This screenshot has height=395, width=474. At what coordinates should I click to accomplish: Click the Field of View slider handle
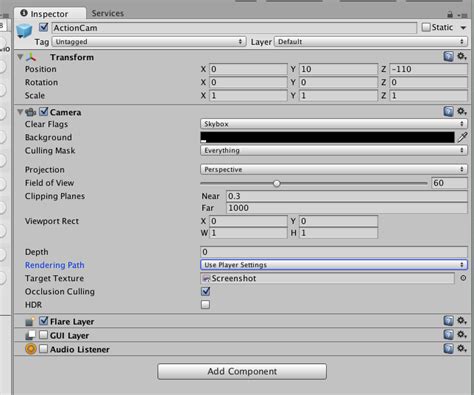tap(276, 183)
